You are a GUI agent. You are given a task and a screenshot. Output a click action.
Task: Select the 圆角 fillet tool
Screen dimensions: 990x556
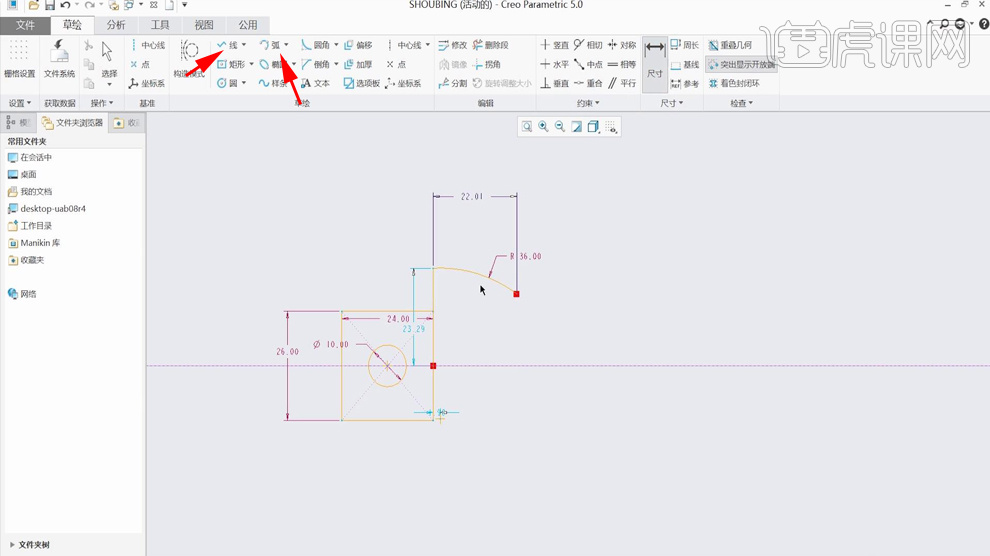coord(316,45)
